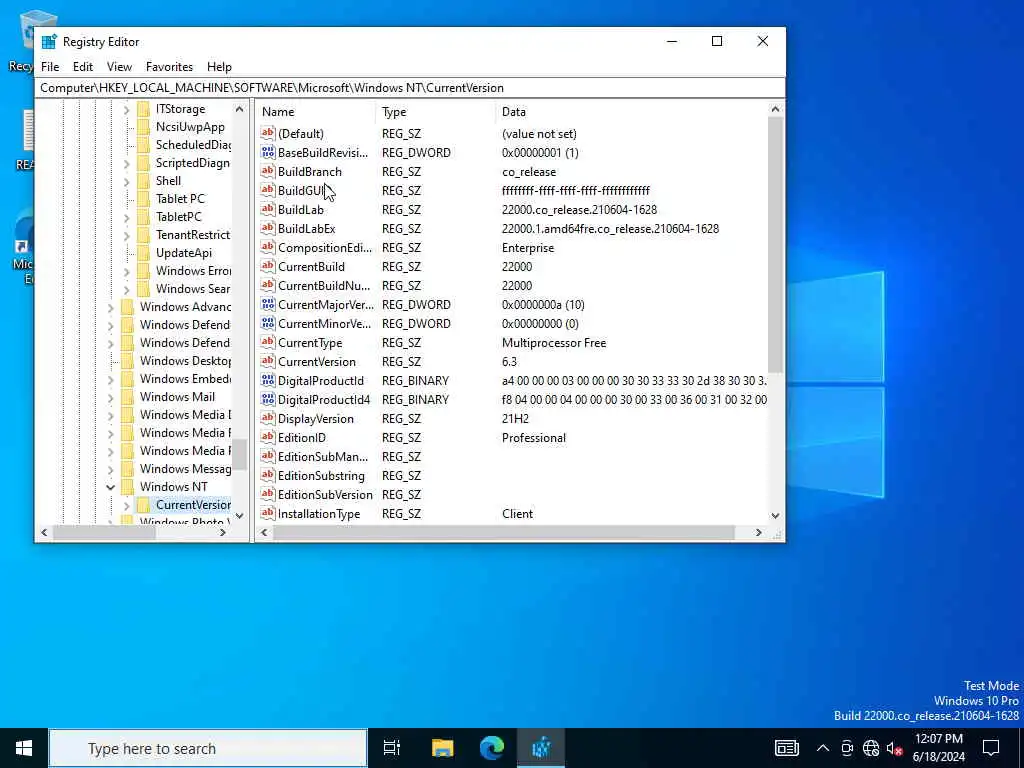Click the (Default) value icon

click(267, 133)
